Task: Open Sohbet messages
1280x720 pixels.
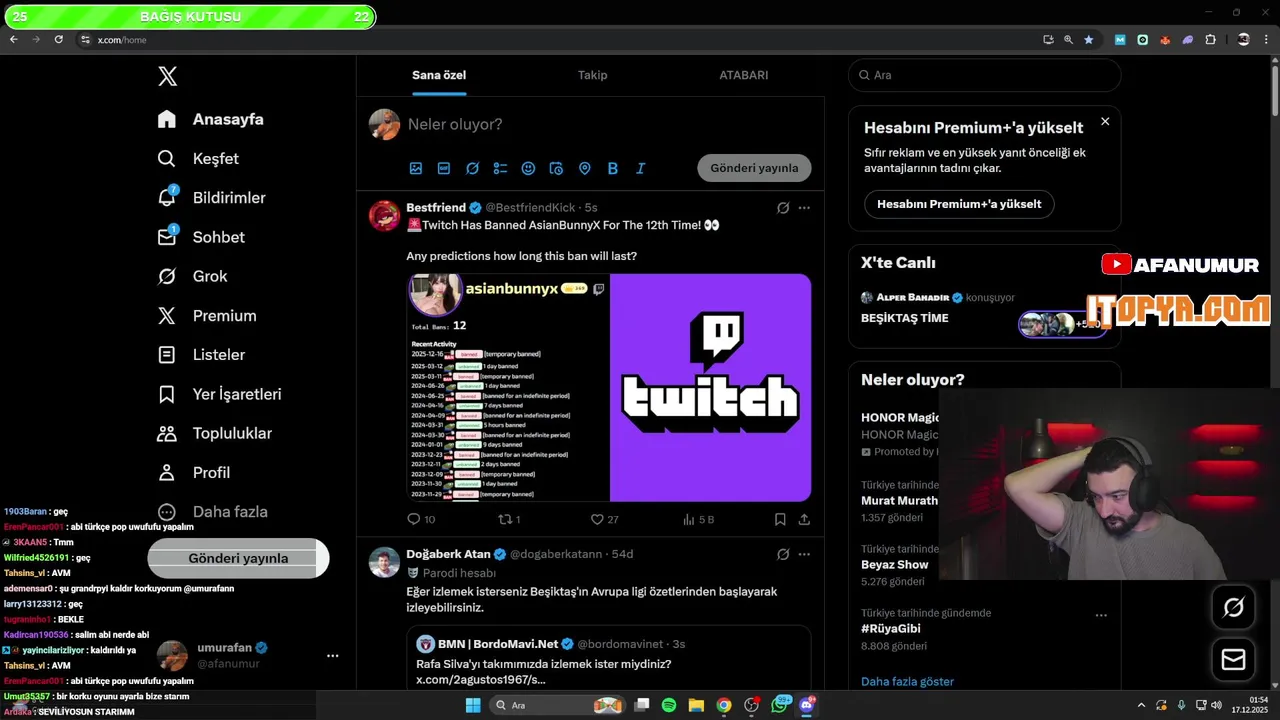Action: (x=201, y=237)
